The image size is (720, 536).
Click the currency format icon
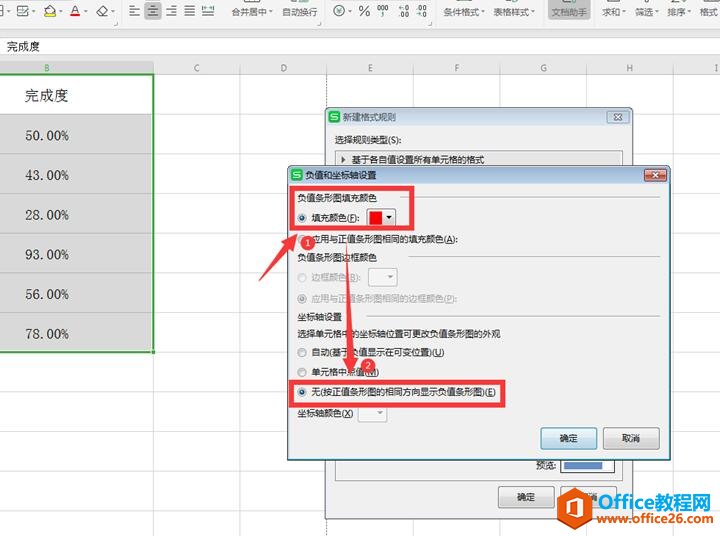click(339, 11)
